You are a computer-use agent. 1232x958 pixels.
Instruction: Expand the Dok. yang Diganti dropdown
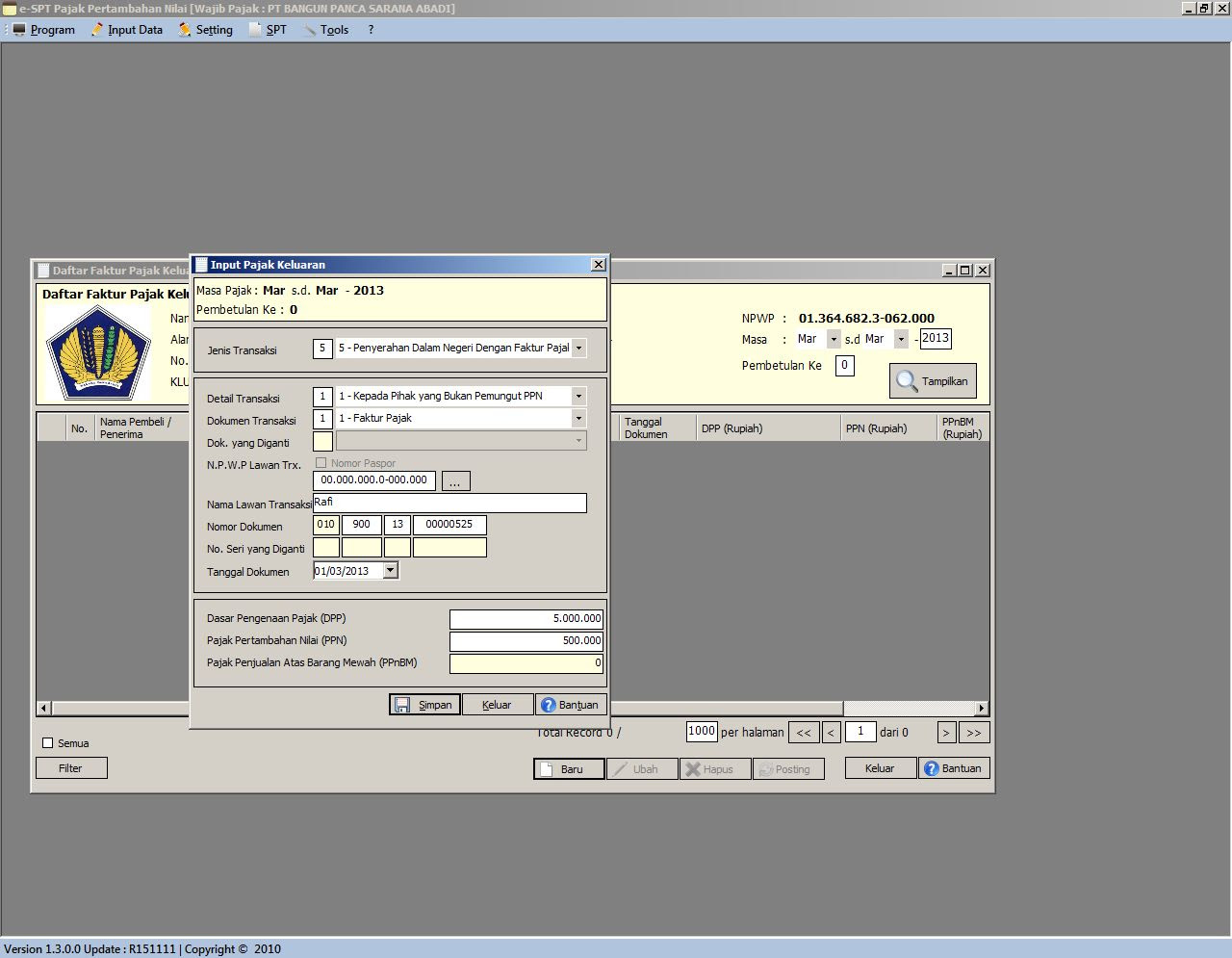point(578,441)
